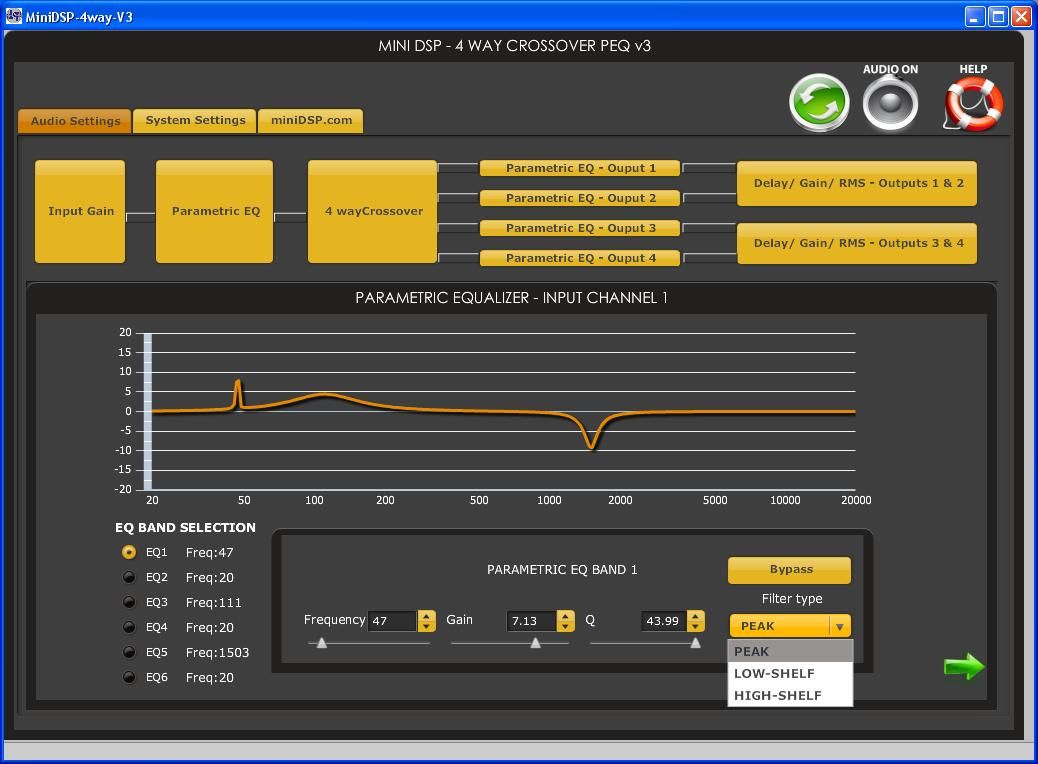Click the green next arrow at bottom right

[963, 666]
